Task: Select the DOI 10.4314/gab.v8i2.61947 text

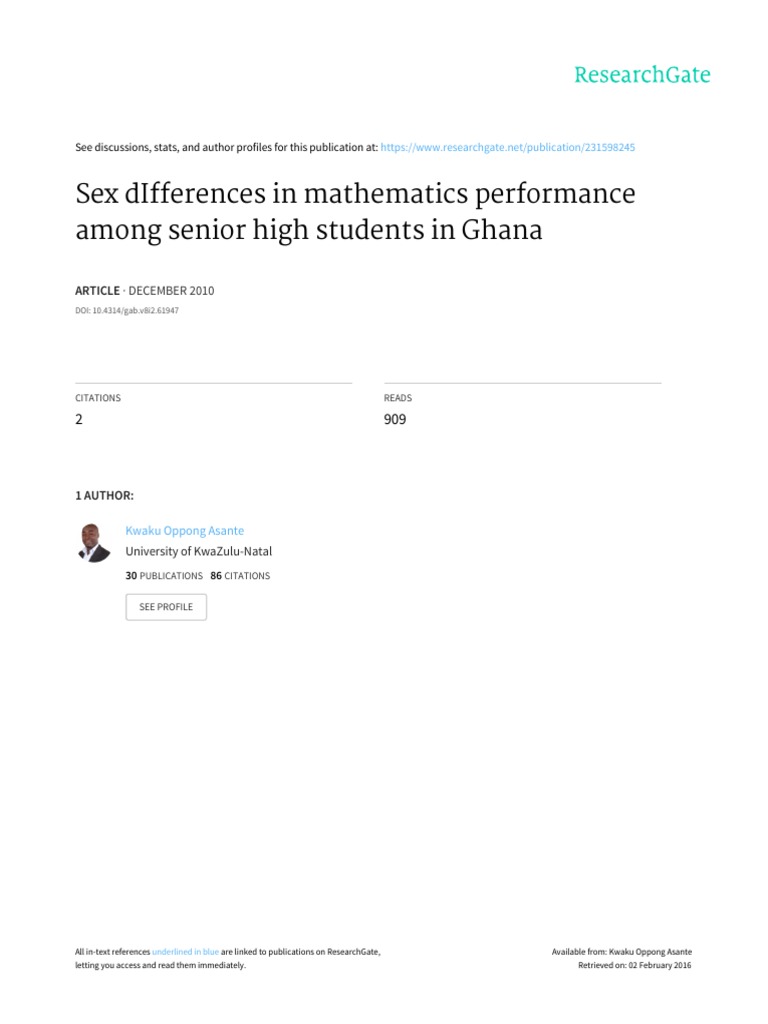Action: point(127,311)
